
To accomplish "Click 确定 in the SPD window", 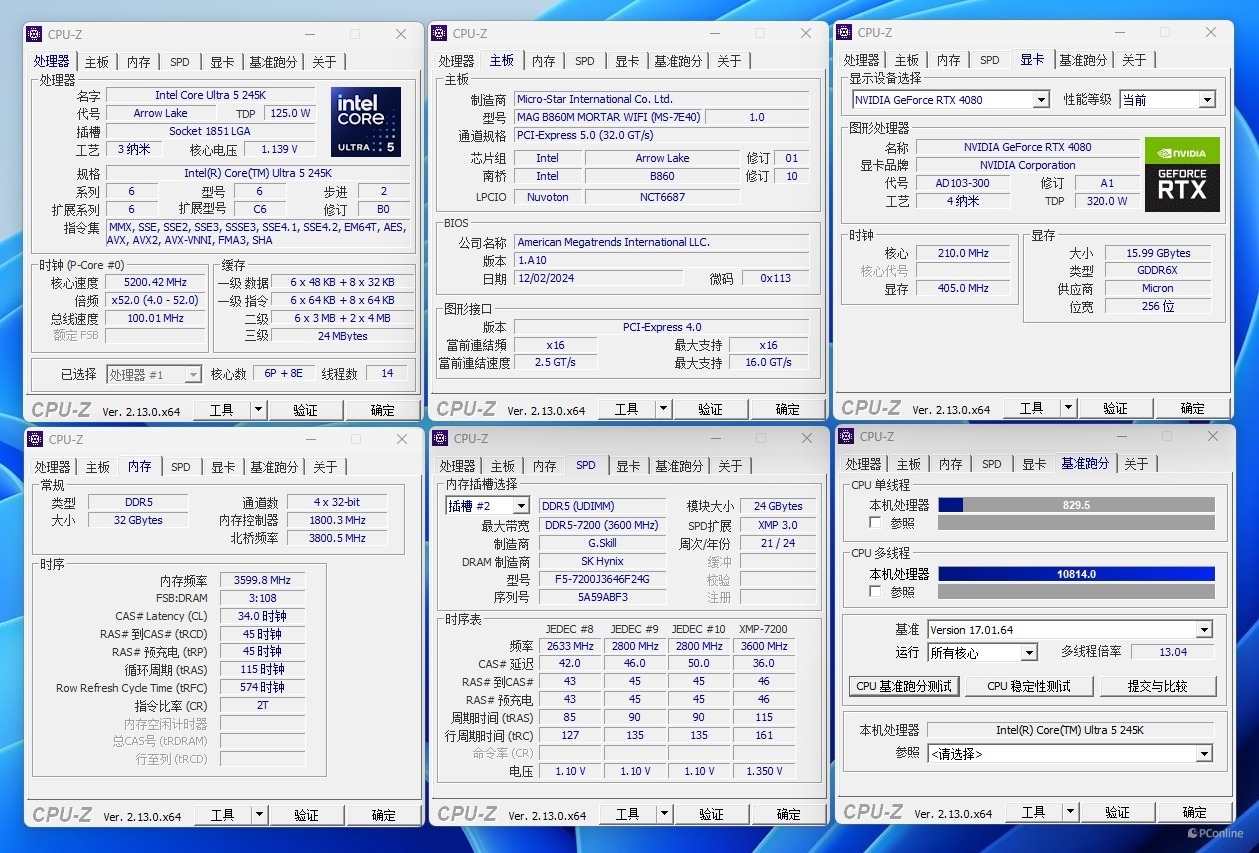I will (x=789, y=814).
